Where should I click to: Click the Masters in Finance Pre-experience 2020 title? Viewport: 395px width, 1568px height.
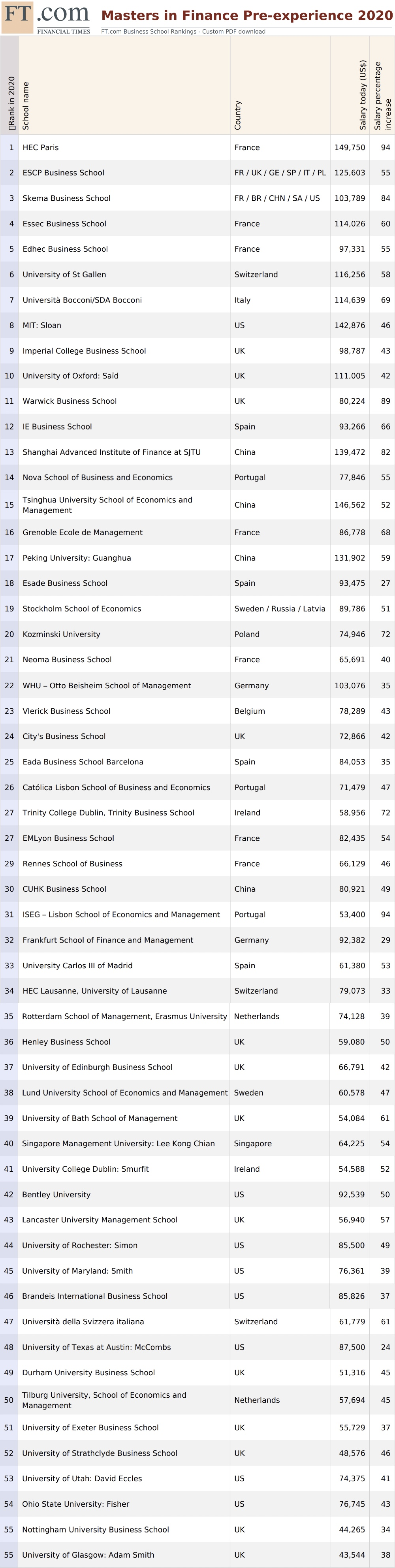click(x=246, y=15)
